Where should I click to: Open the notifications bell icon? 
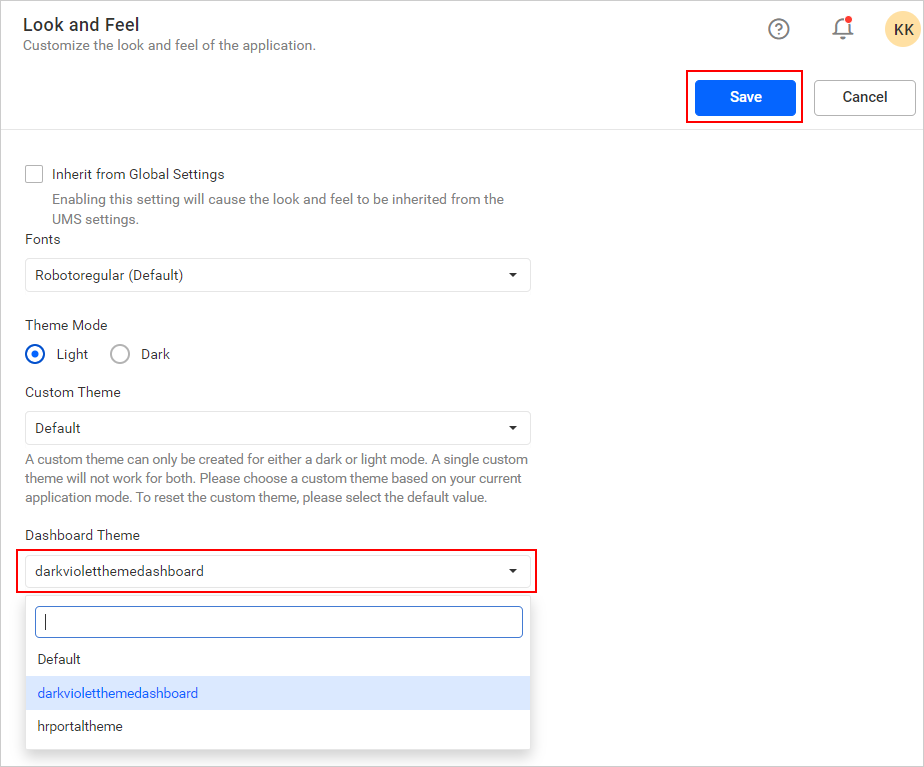[842, 29]
